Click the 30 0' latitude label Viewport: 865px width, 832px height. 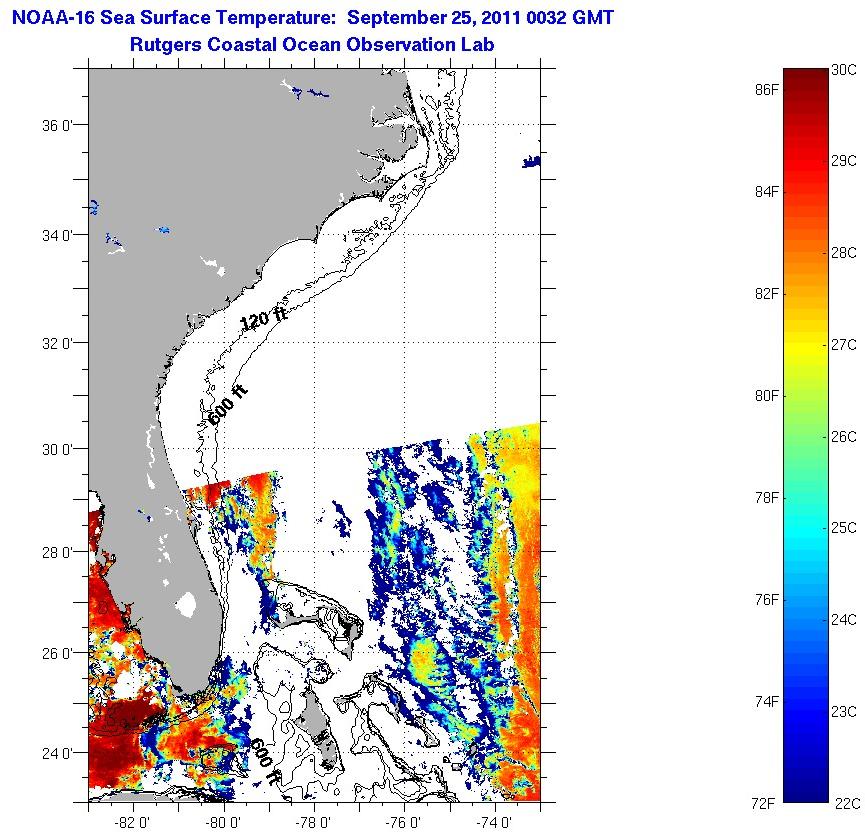click(57, 450)
